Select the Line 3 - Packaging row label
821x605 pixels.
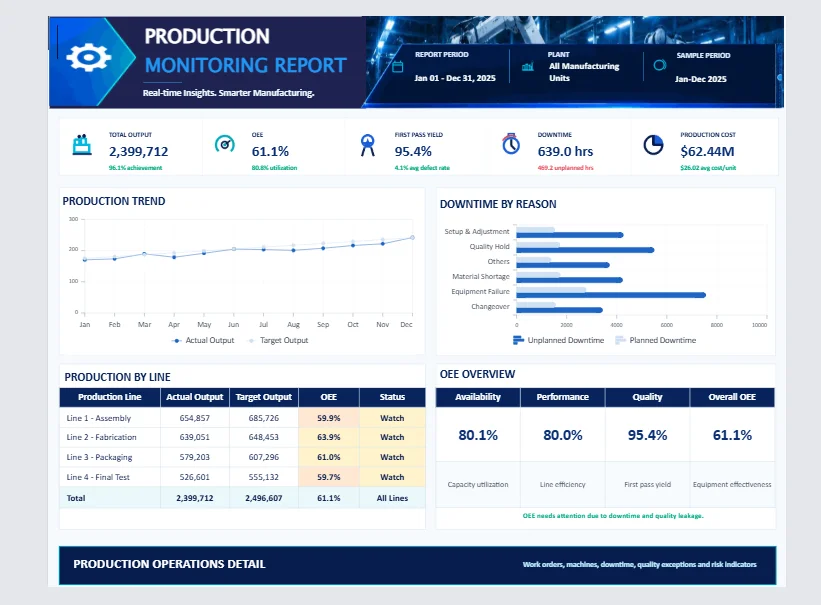(99, 457)
